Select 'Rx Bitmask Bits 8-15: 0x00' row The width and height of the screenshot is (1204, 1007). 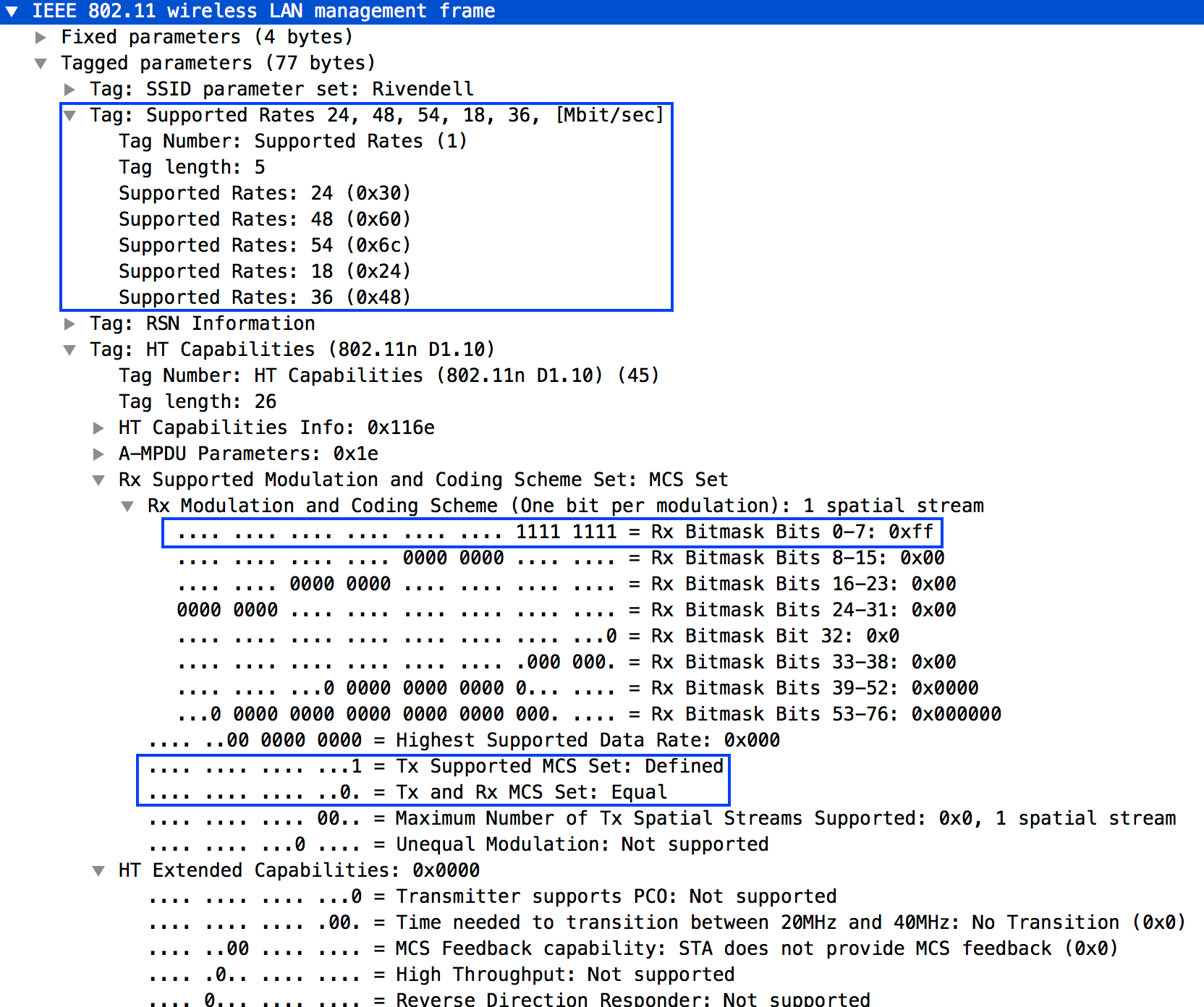pyautogui.click(x=561, y=558)
